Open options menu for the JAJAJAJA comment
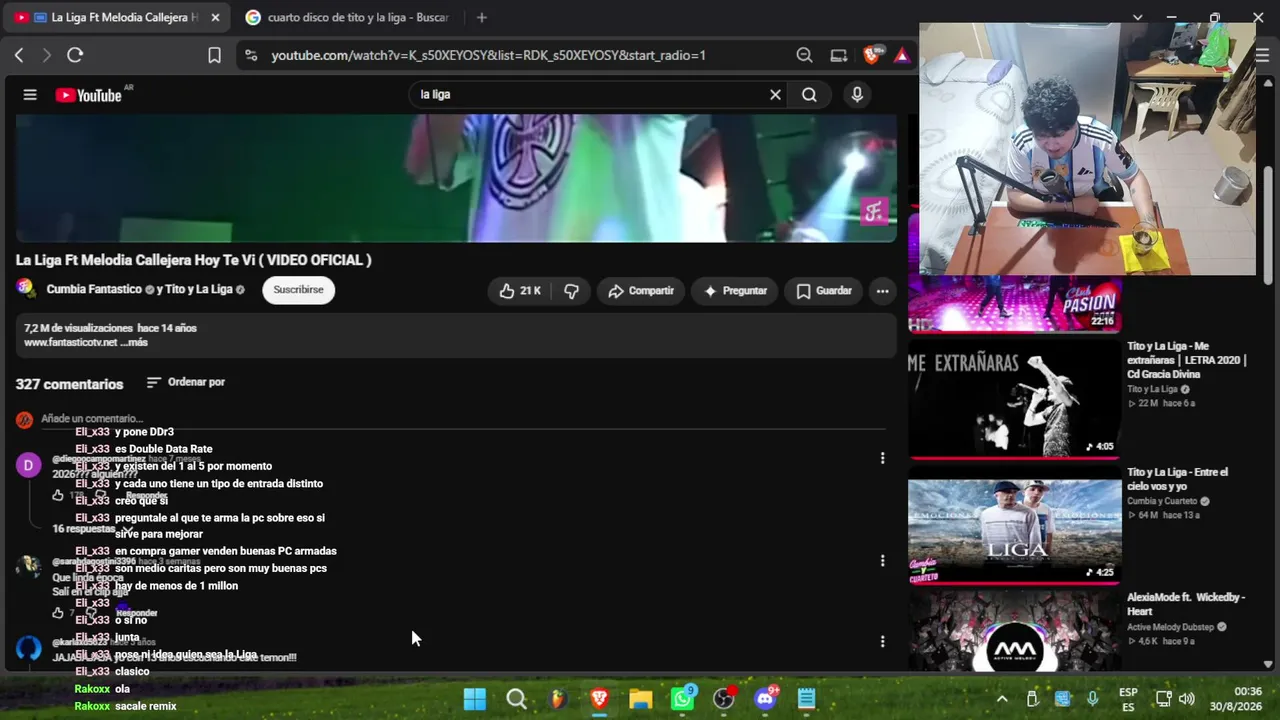This screenshot has height=720, width=1280. tap(882, 641)
